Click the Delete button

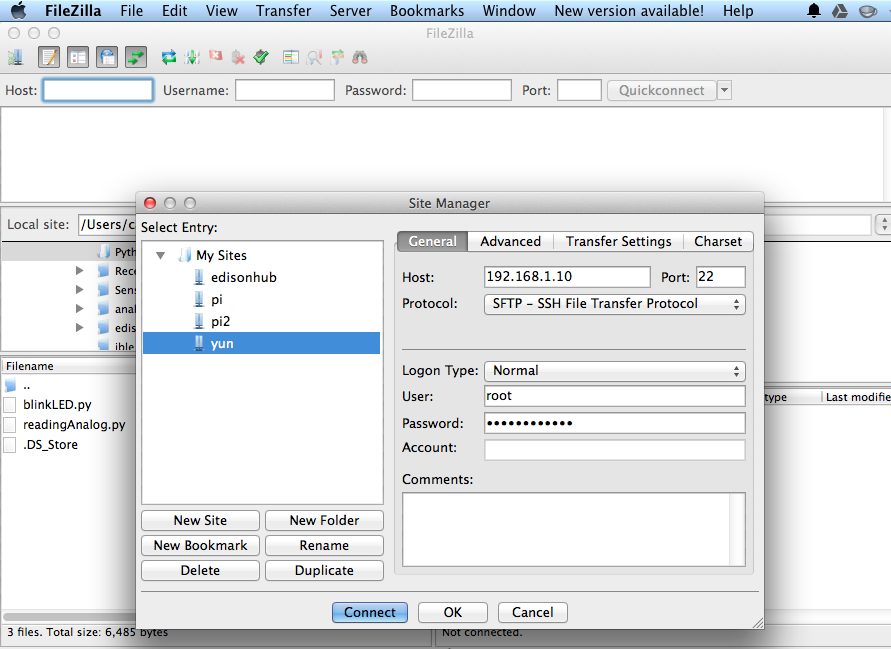pos(200,571)
